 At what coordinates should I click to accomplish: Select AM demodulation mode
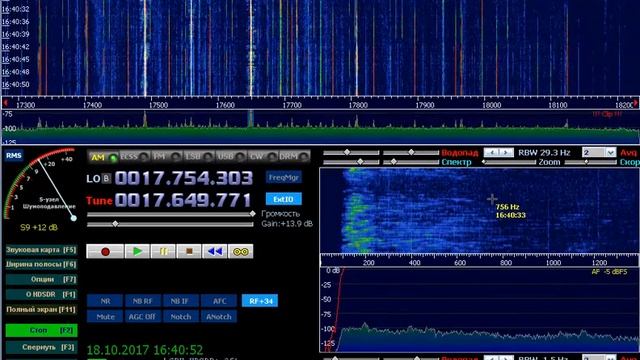pyautogui.click(x=103, y=157)
